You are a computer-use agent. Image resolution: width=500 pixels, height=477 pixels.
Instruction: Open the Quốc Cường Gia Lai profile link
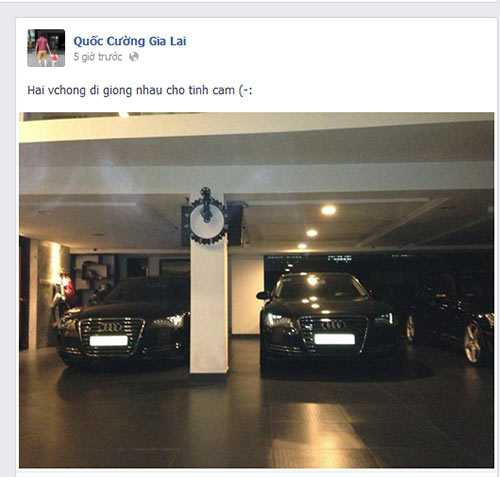tap(130, 41)
